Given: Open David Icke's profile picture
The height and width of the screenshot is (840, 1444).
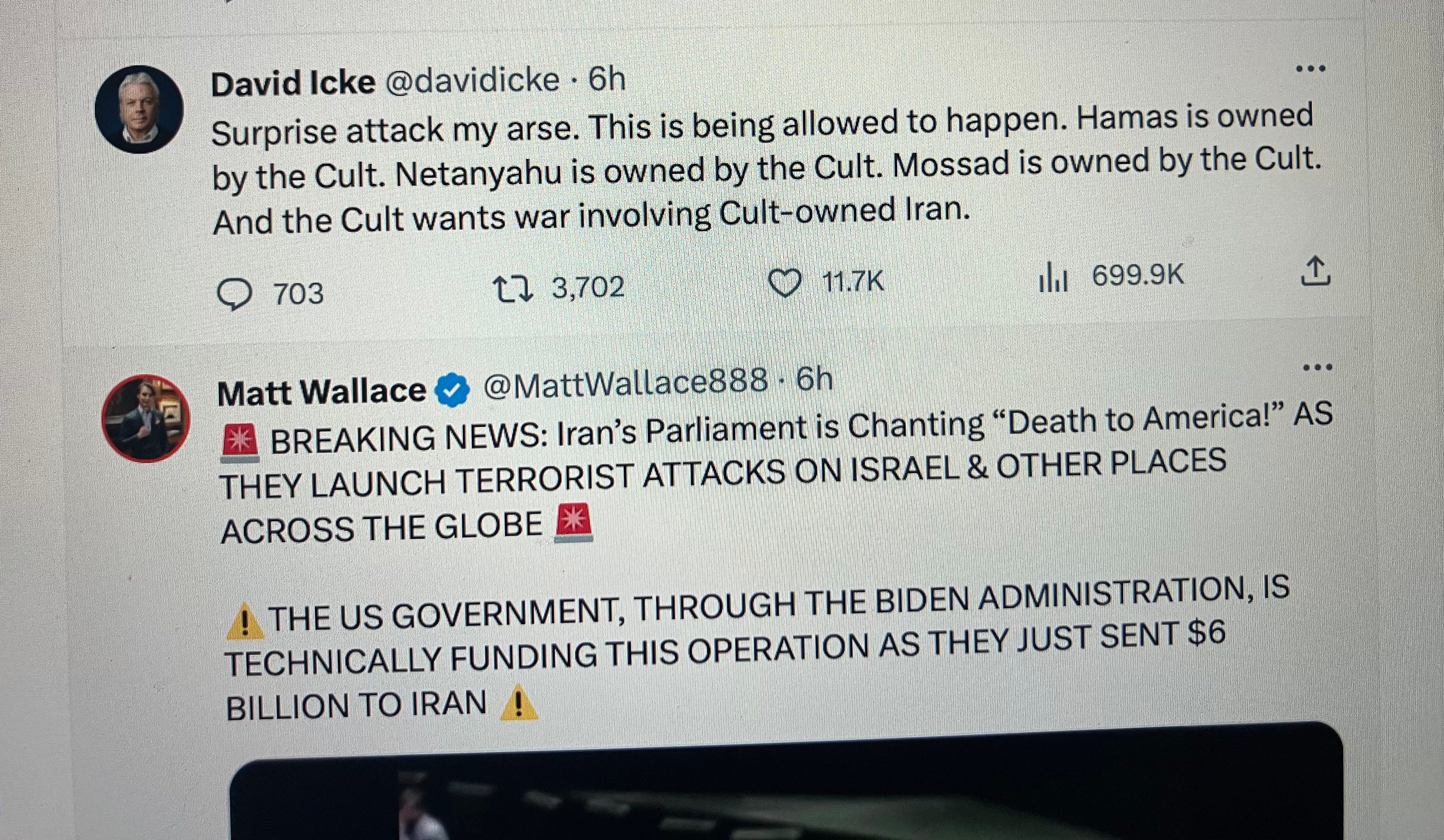Looking at the screenshot, I should coord(139,109).
